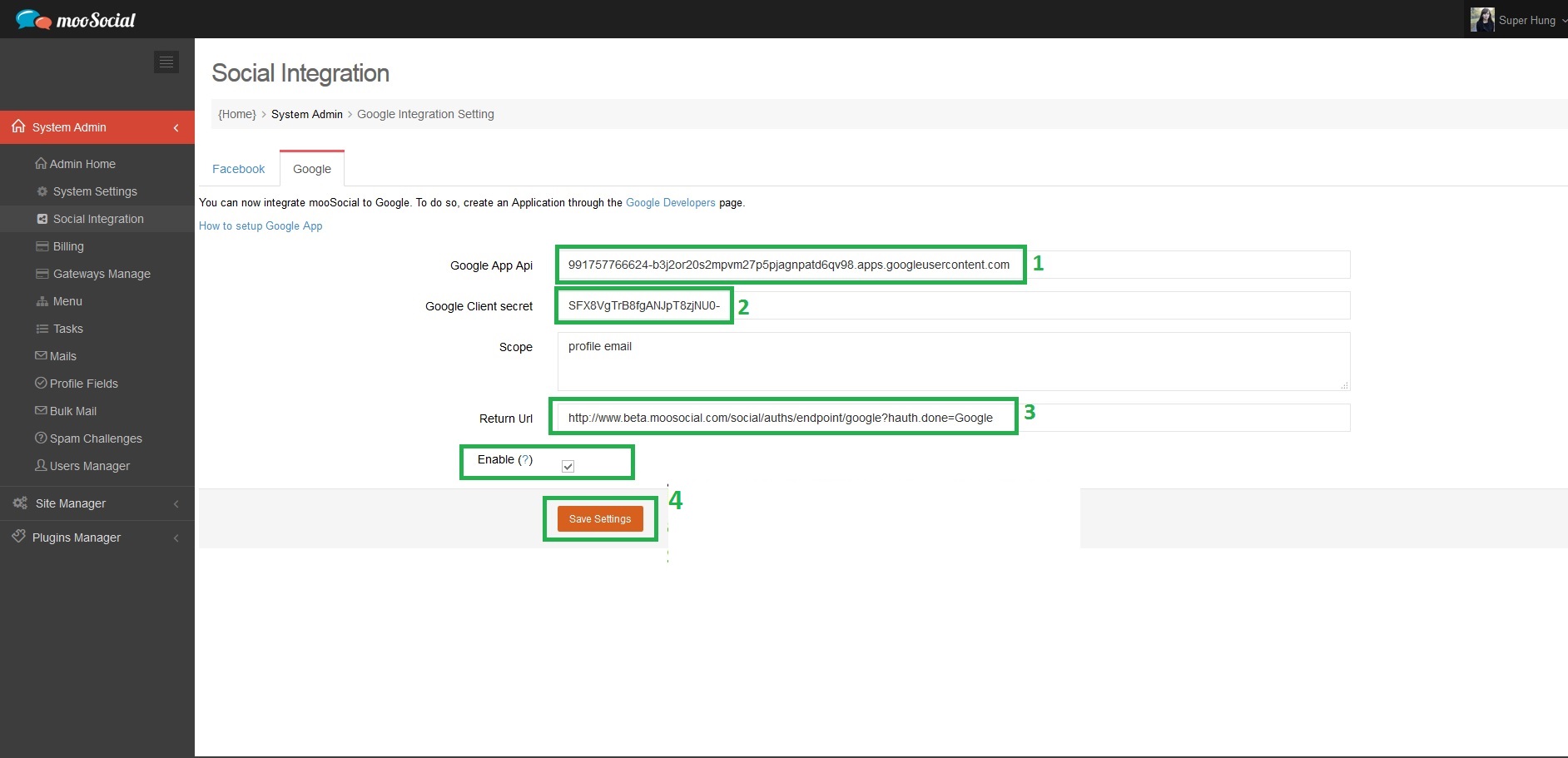Open the Google Developers link
1568x758 pixels.
tap(671, 202)
